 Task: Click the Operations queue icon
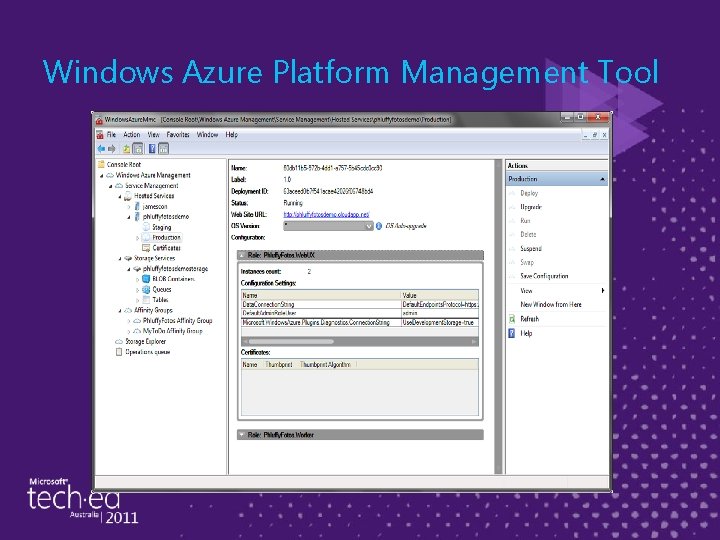point(119,352)
